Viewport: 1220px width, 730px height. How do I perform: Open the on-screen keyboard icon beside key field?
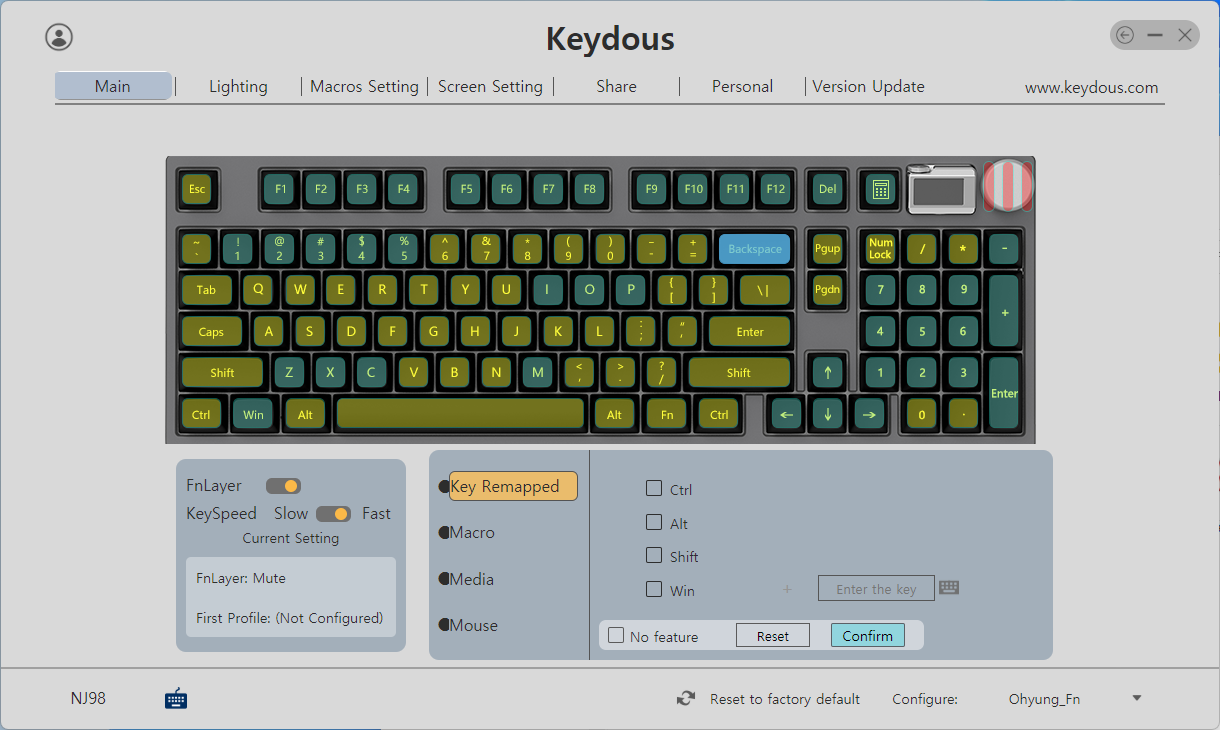tap(949, 588)
